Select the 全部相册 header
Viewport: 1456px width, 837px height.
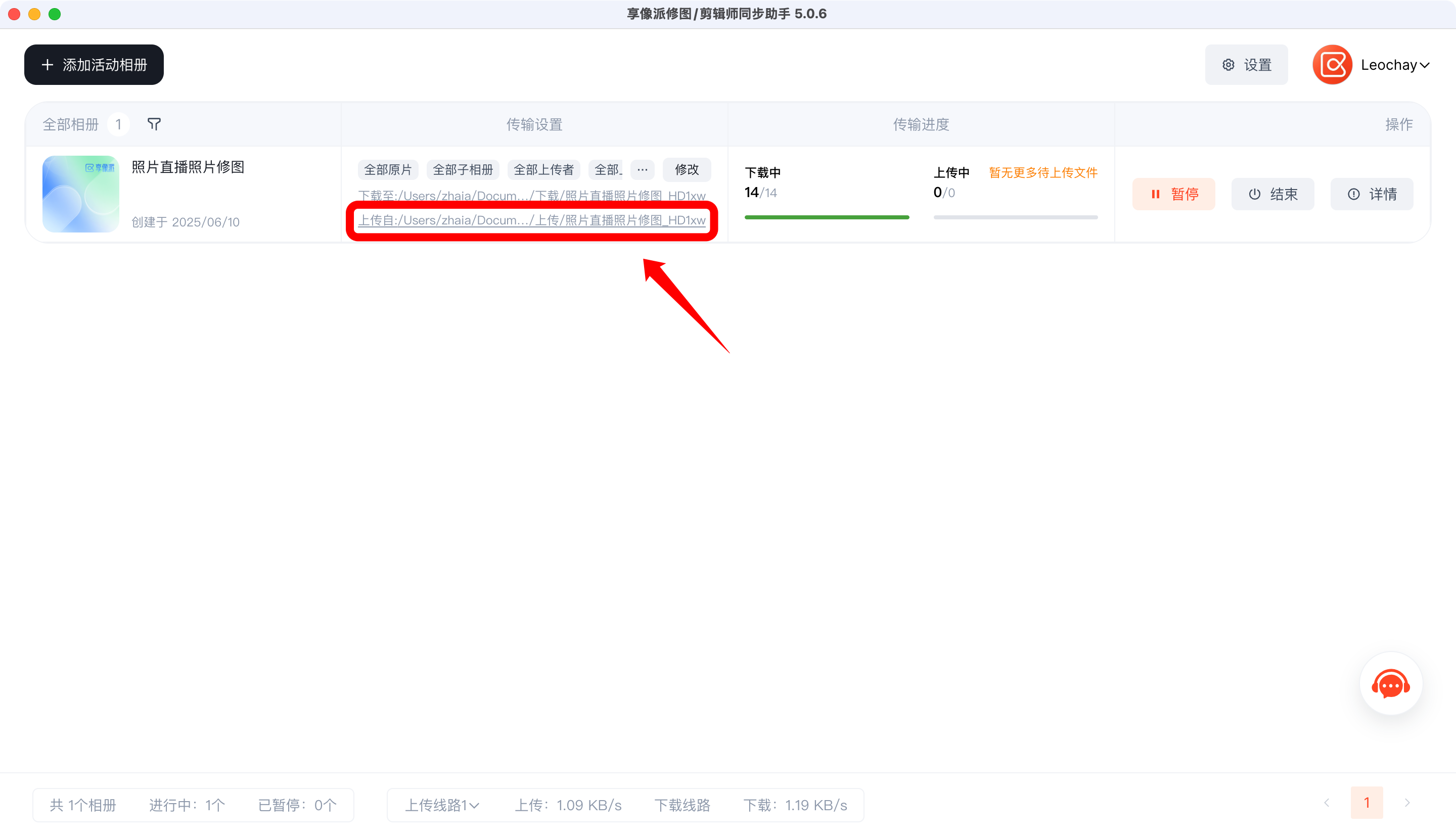[71, 124]
